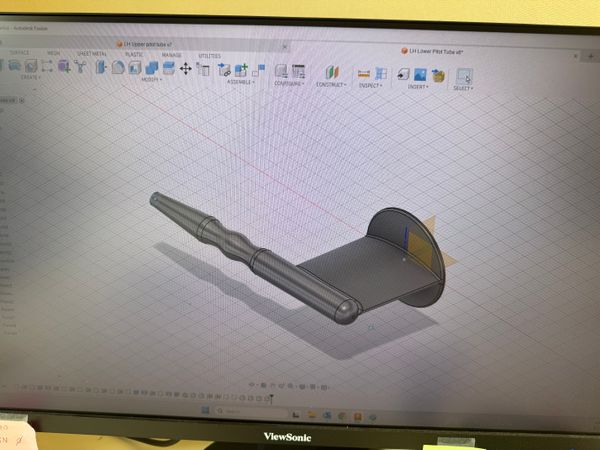Select the As-built Joint icon
Viewport: 600px width, 450px height.
coord(259,70)
